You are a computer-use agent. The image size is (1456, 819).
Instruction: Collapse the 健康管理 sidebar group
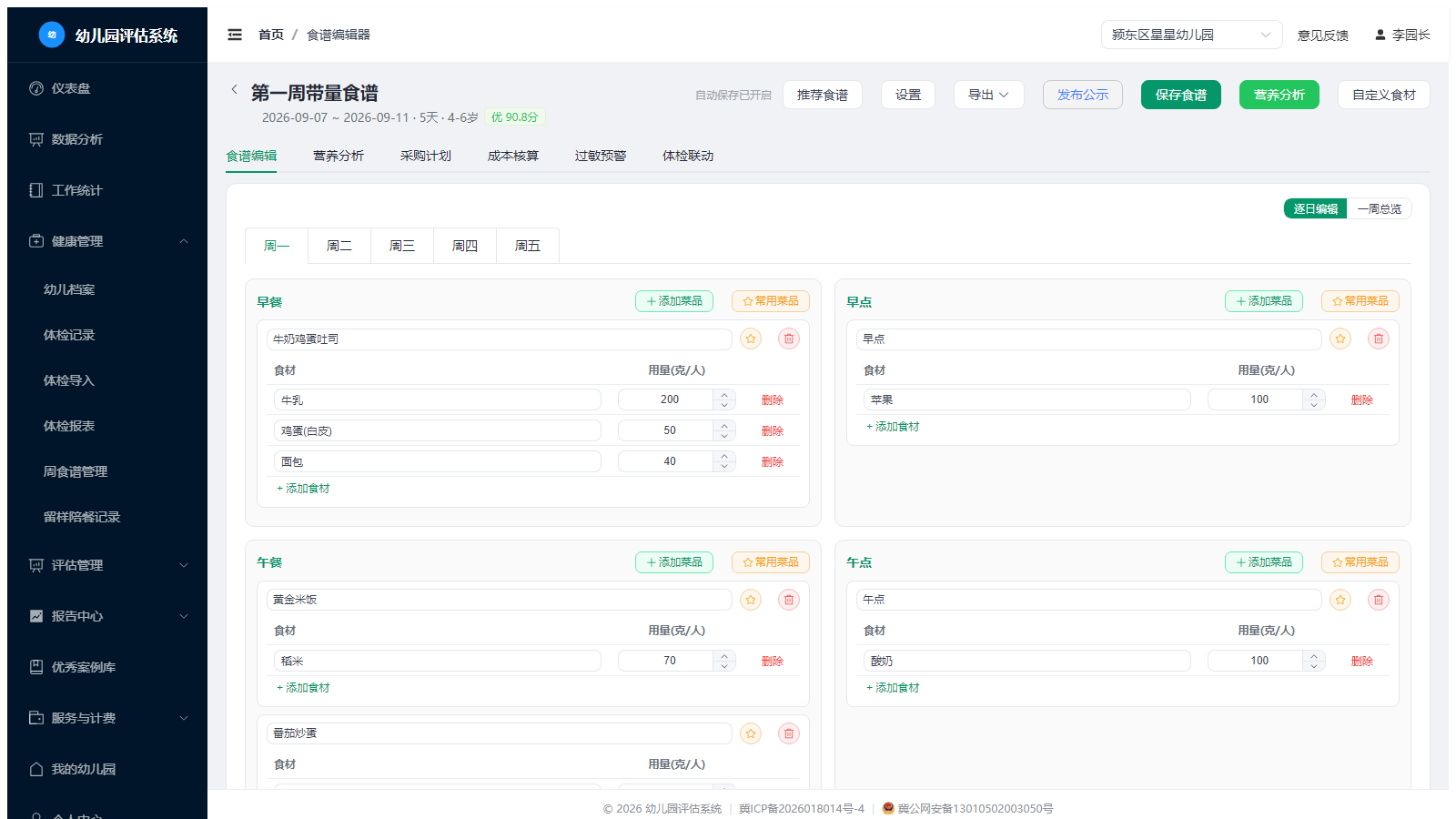[107, 241]
